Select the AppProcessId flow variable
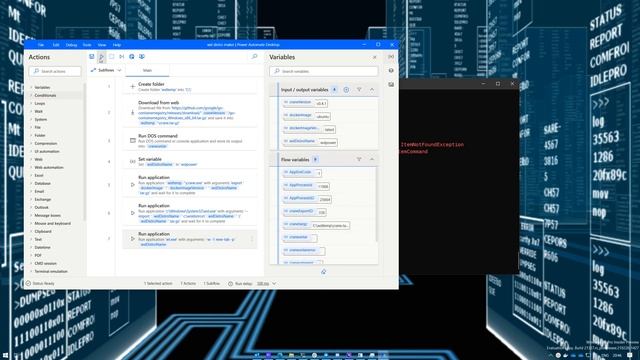The image size is (640, 360). pyautogui.click(x=306, y=186)
